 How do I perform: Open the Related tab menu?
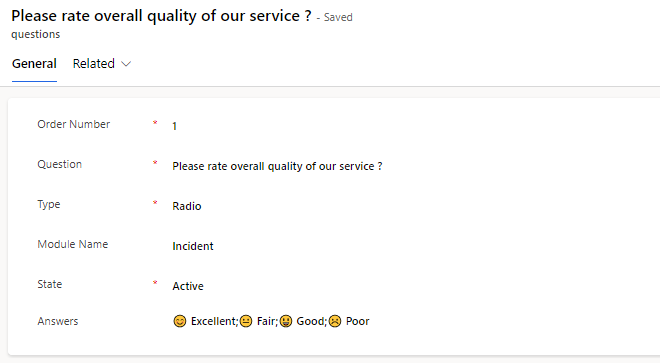(101, 64)
